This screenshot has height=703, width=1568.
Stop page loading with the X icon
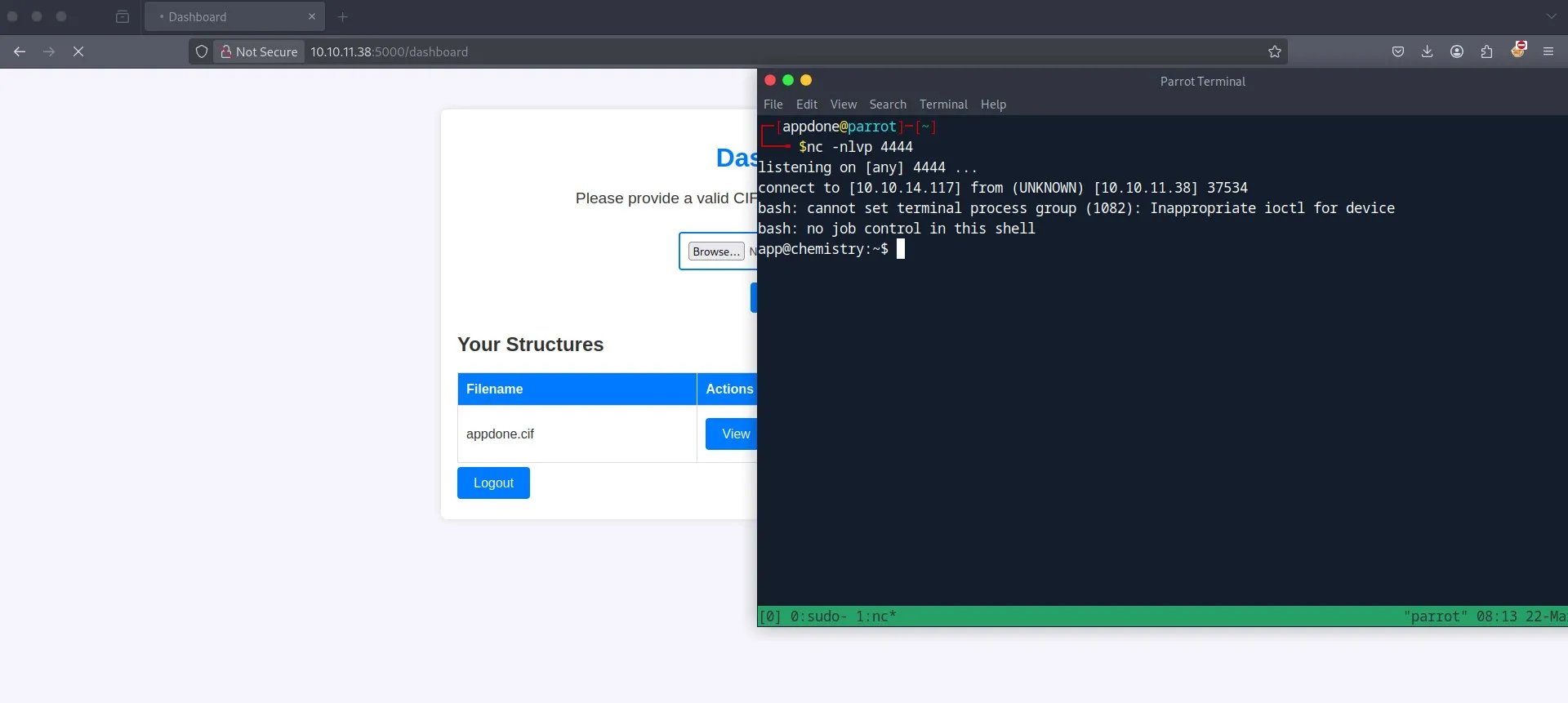78,51
